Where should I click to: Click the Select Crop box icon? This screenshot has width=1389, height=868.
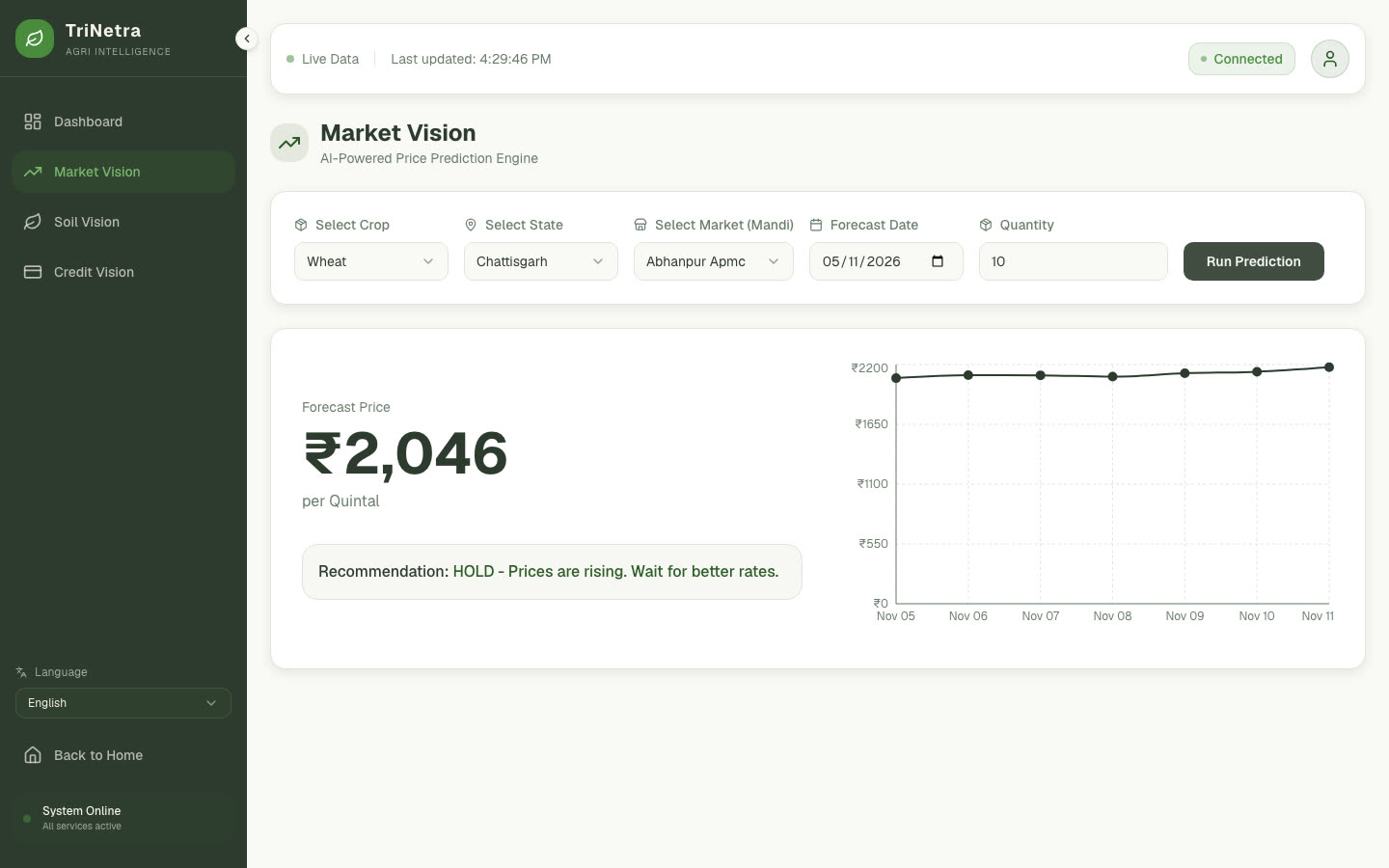click(301, 225)
